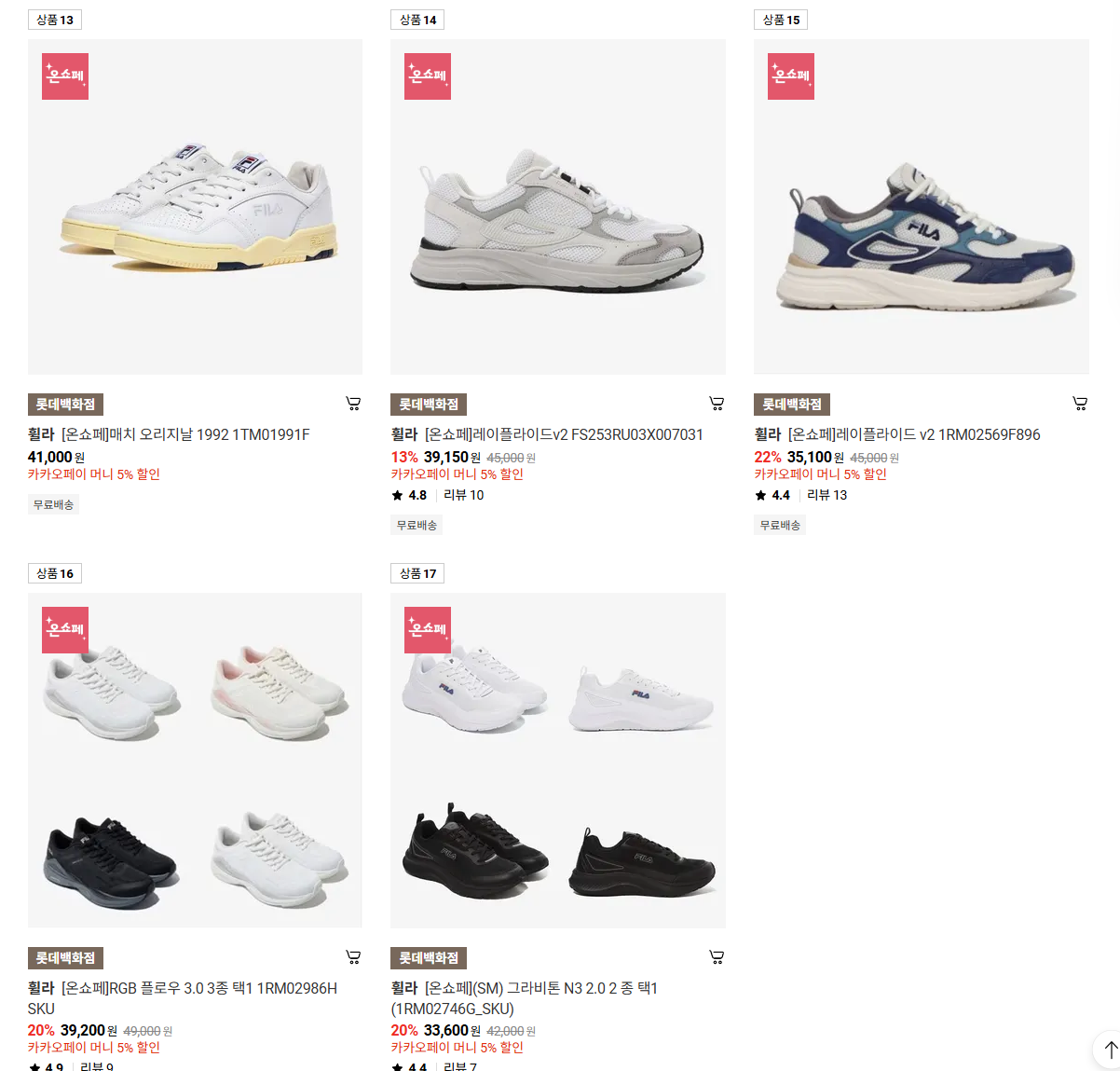Viewport: 1120px width, 1071px height.
Task: Open four-sneaker RGB 플로우 product image
Action: (x=195, y=761)
